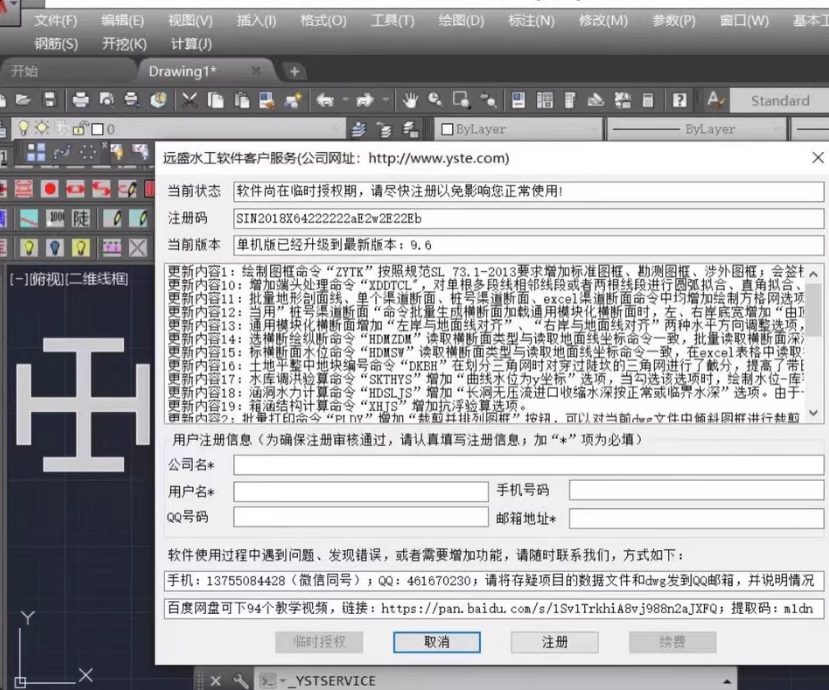Click the Save floppy disk icon

pyautogui.click(x=49, y=100)
